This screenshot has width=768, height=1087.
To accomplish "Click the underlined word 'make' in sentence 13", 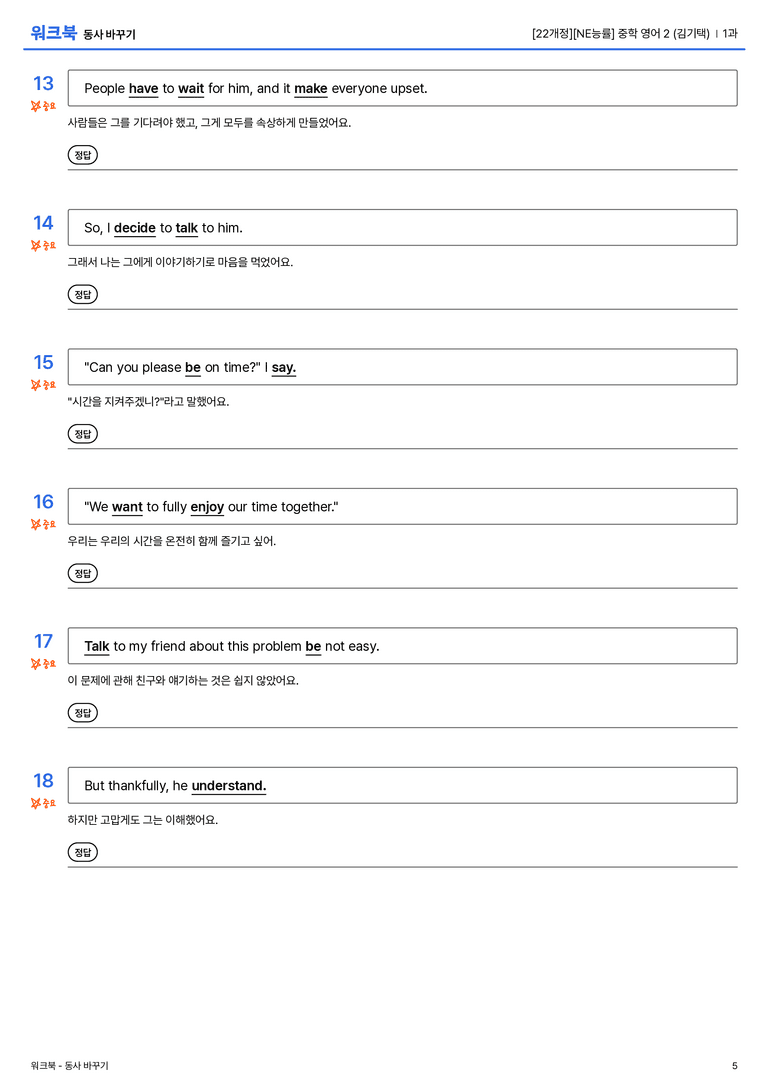I will pyautogui.click(x=311, y=89).
